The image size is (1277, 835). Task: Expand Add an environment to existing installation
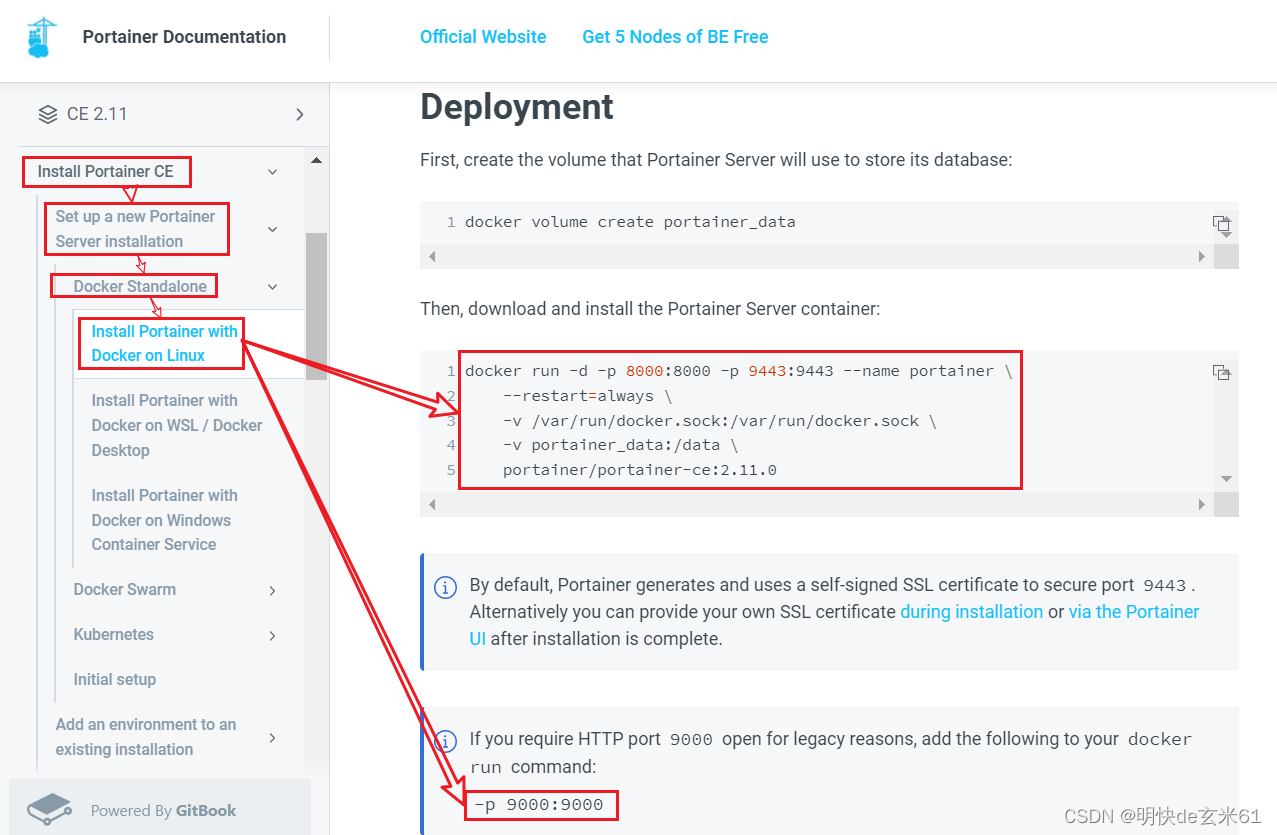(x=273, y=738)
